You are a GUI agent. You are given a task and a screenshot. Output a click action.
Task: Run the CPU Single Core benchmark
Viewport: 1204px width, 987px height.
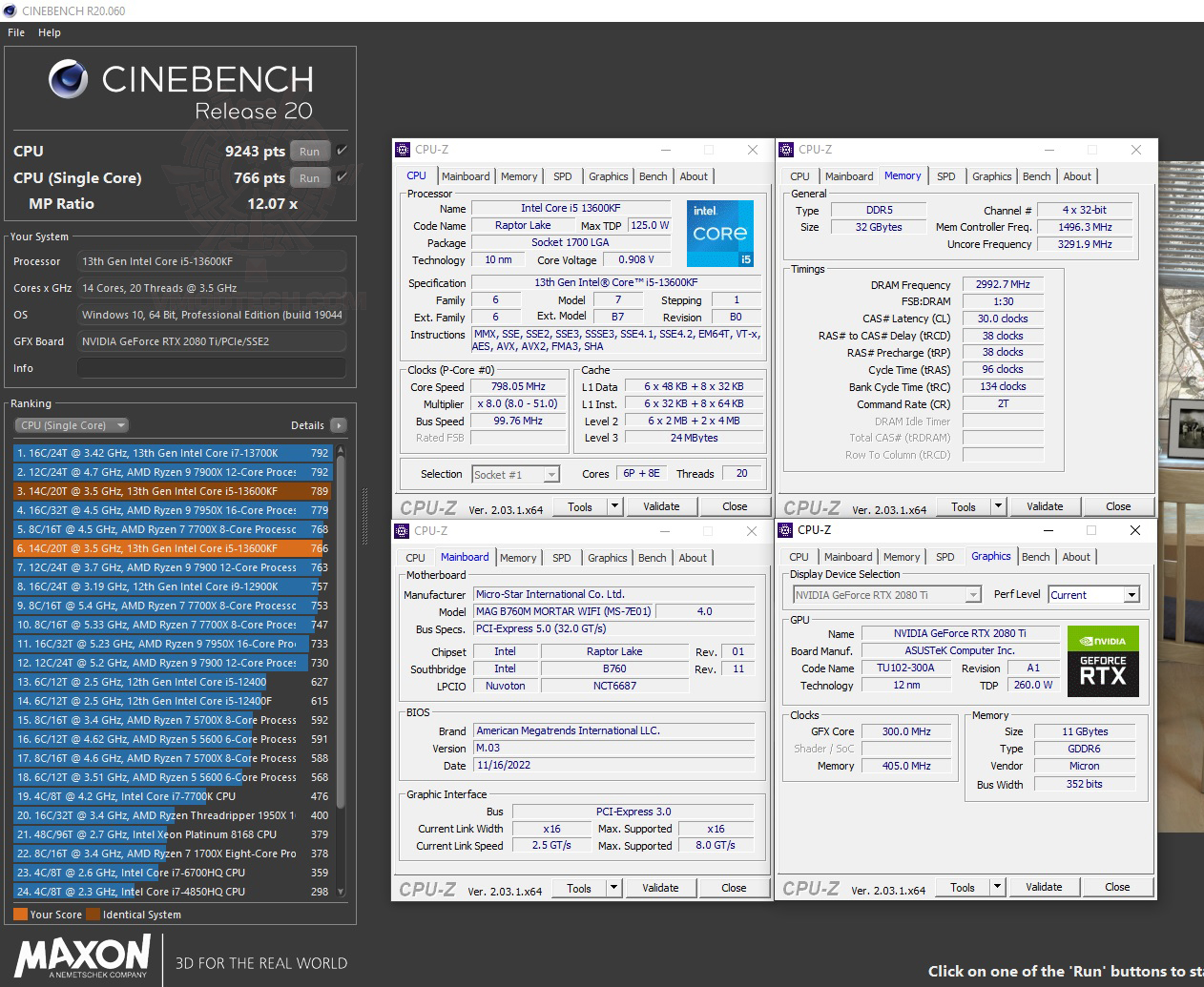pyautogui.click(x=310, y=178)
